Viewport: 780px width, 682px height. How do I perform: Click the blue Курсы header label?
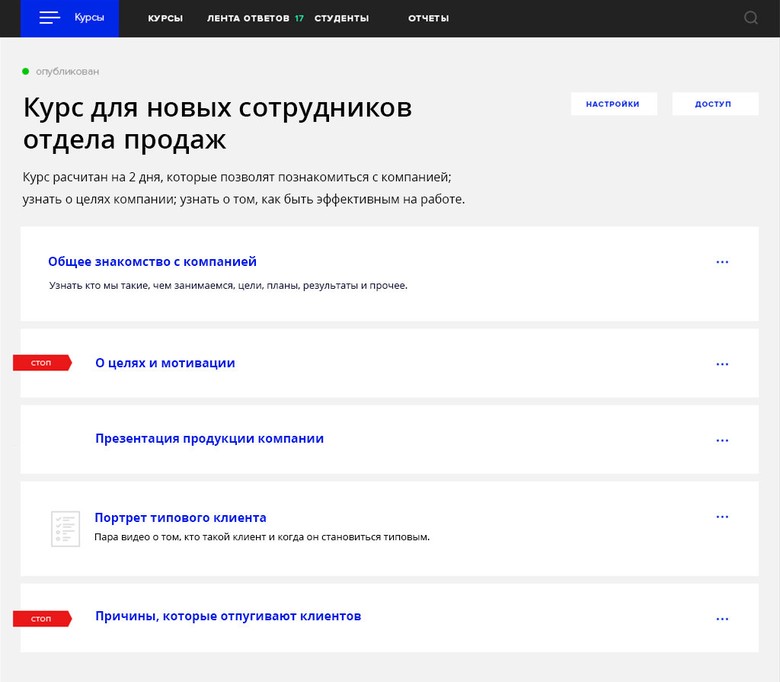click(89, 17)
